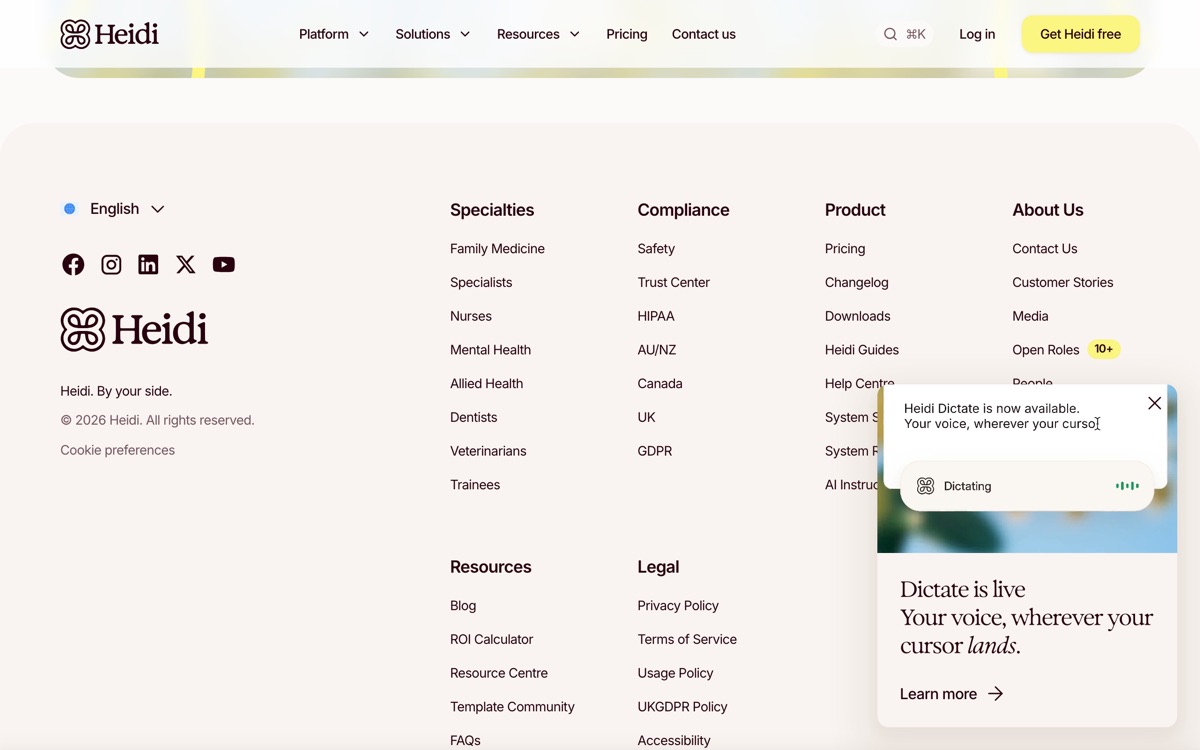Click the Get Heidi free button
1200x750 pixels.
click(x=1080, y=34)
